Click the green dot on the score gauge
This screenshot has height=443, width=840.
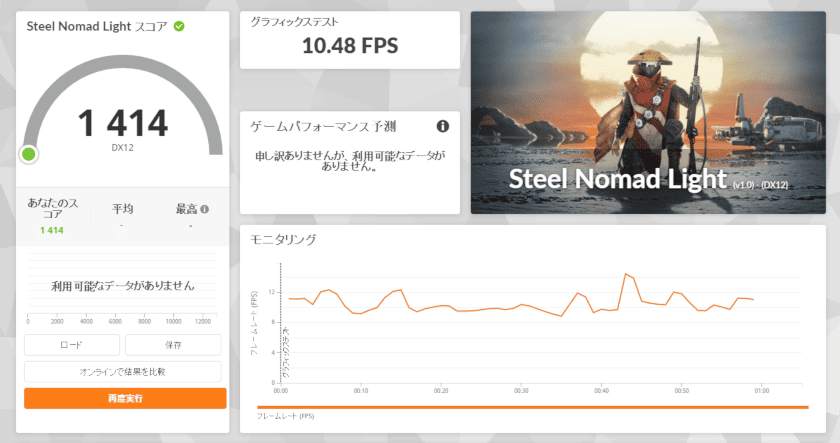tap(29, 154)
